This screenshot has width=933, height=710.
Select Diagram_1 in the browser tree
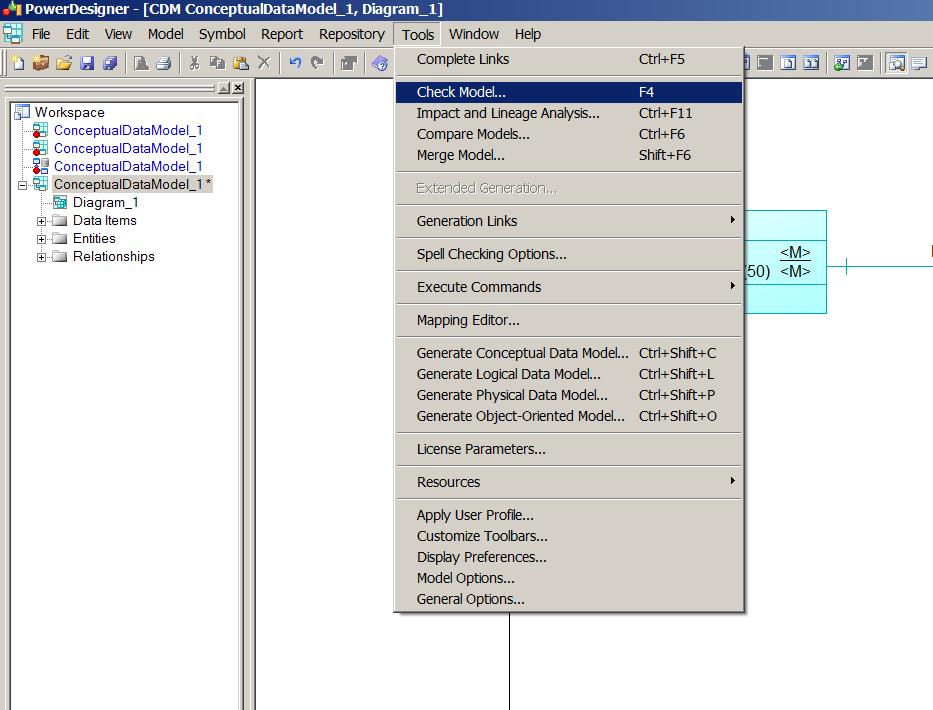[x=105, y=202]
